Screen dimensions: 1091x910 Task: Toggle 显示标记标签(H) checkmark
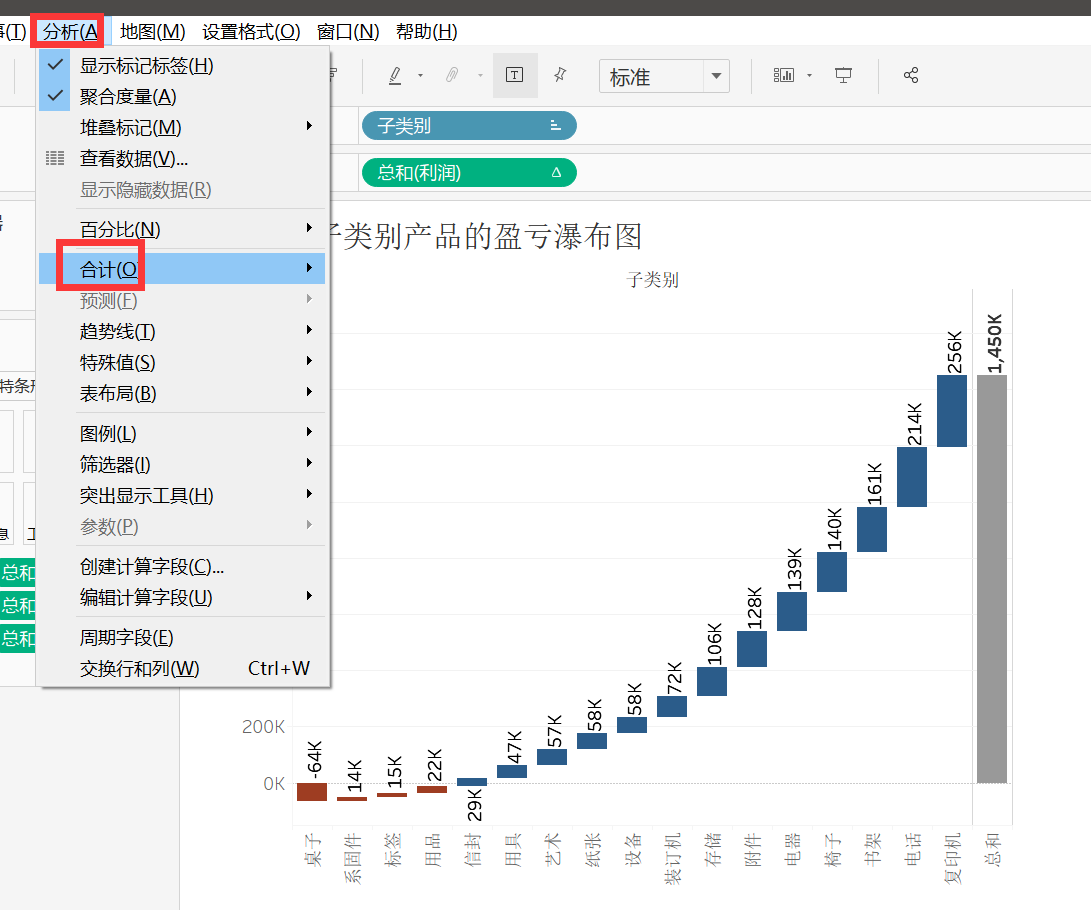click(182, 65)
